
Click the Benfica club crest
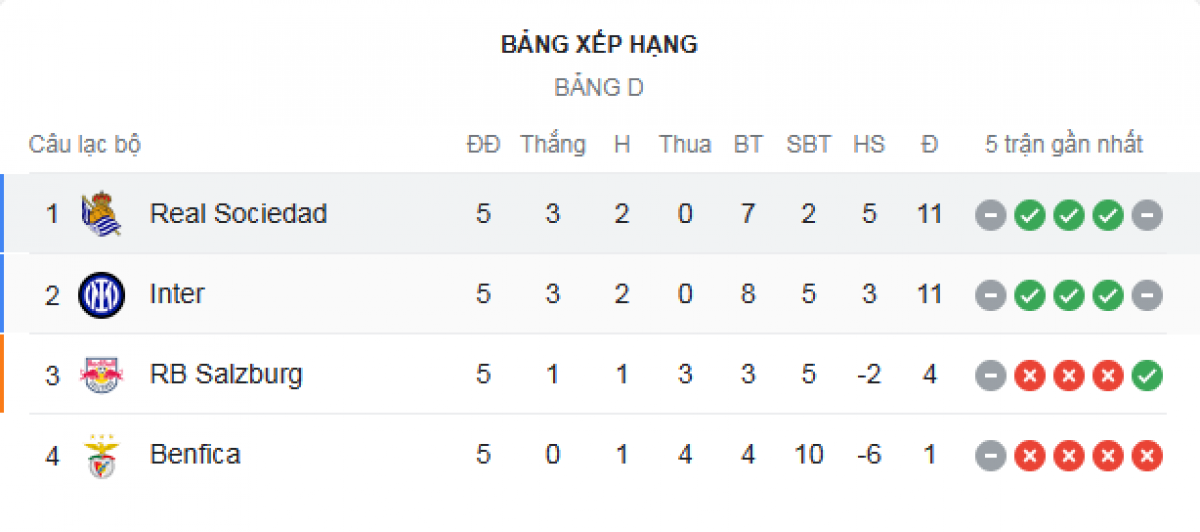point(101,456)
